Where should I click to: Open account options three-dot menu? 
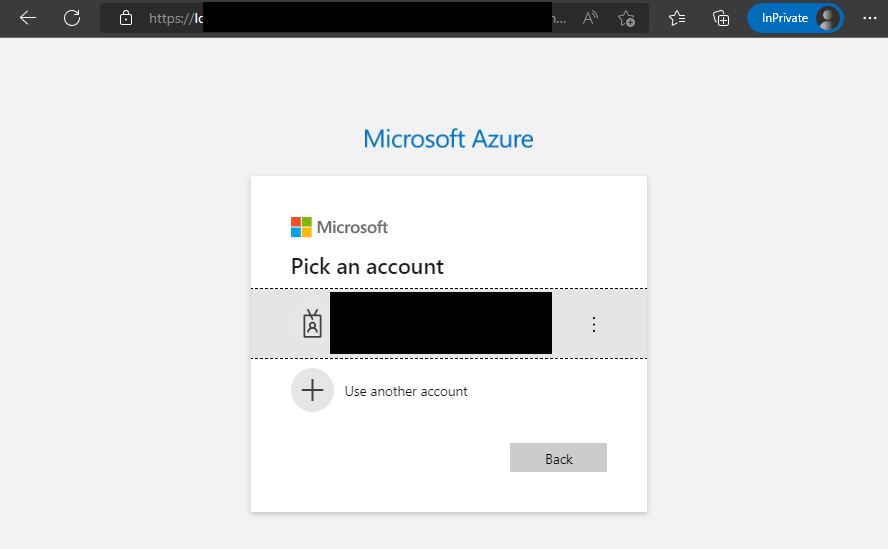(594, 324)
